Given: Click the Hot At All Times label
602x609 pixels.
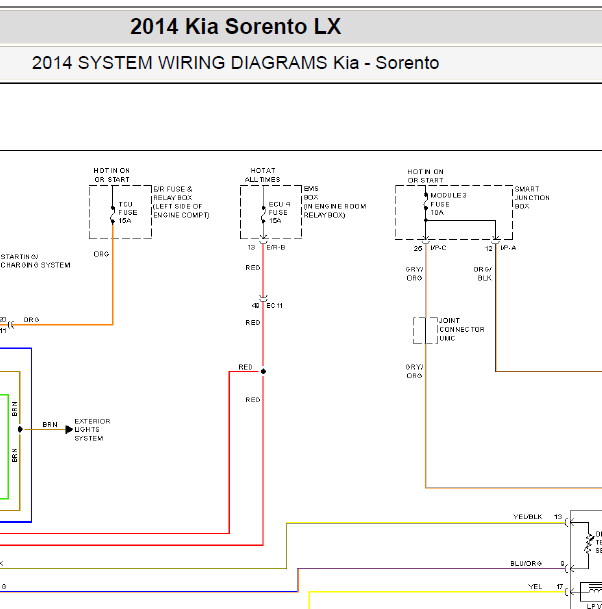Looking at the screenshot, I should 263,175.
